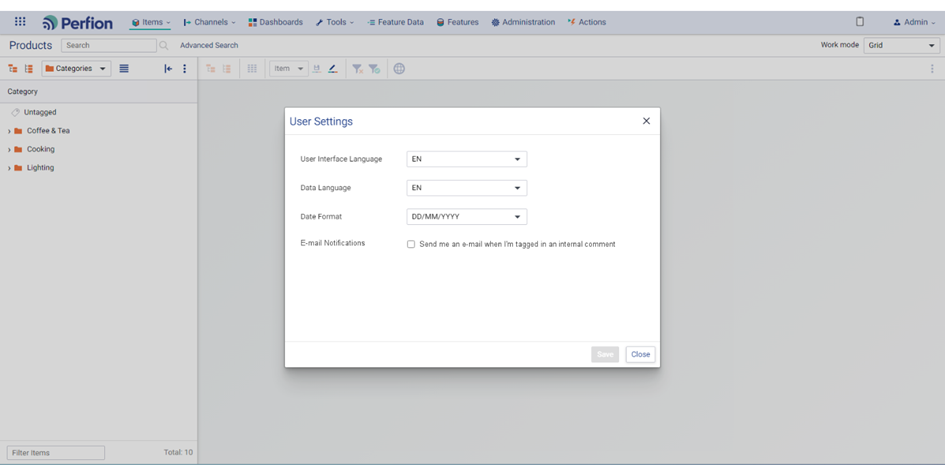Select the Untagged category
The height and width of the screenshot is (475, 945).
(40, 112)
